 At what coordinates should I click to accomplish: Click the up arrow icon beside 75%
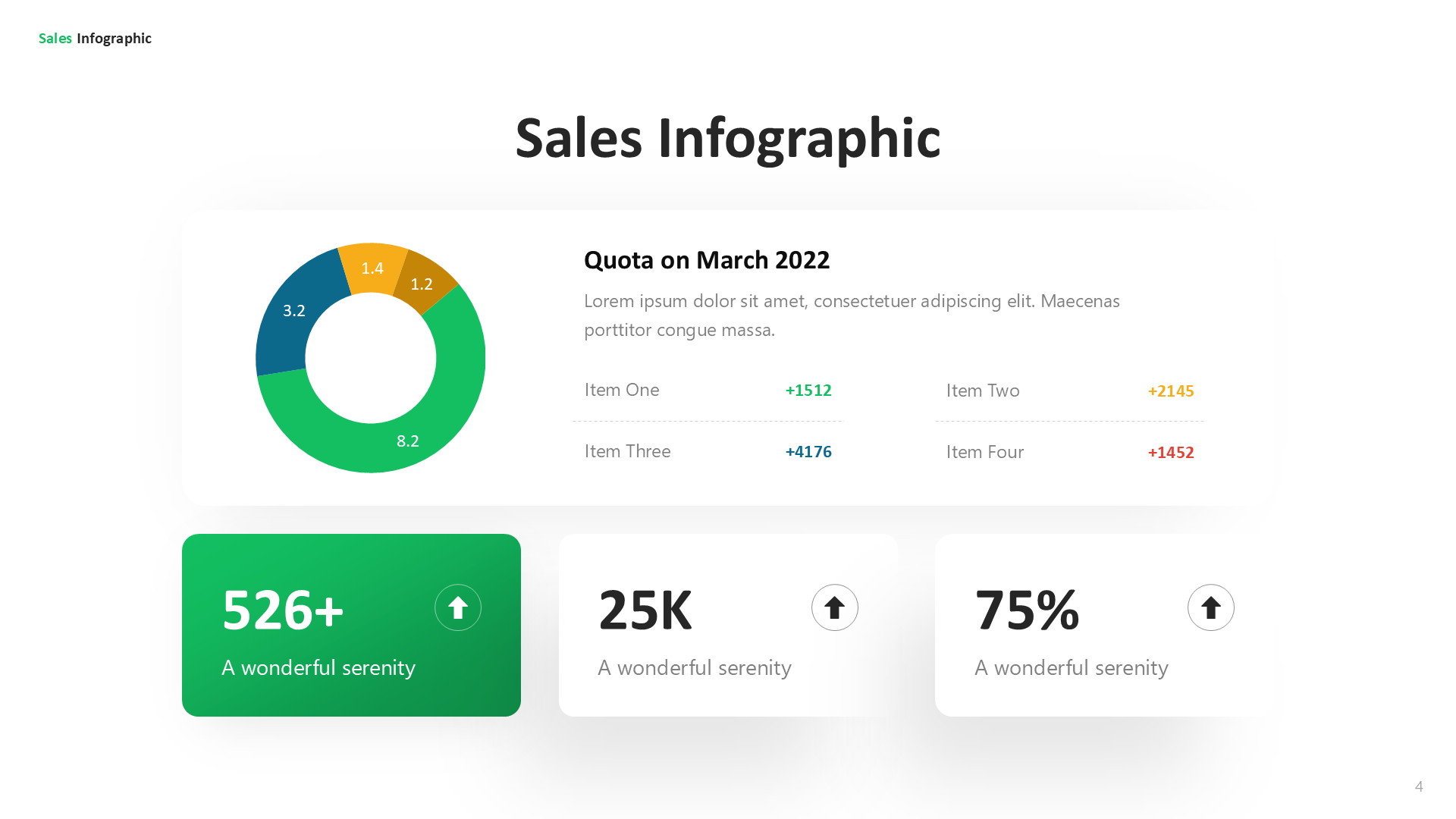coord(1210,607)
